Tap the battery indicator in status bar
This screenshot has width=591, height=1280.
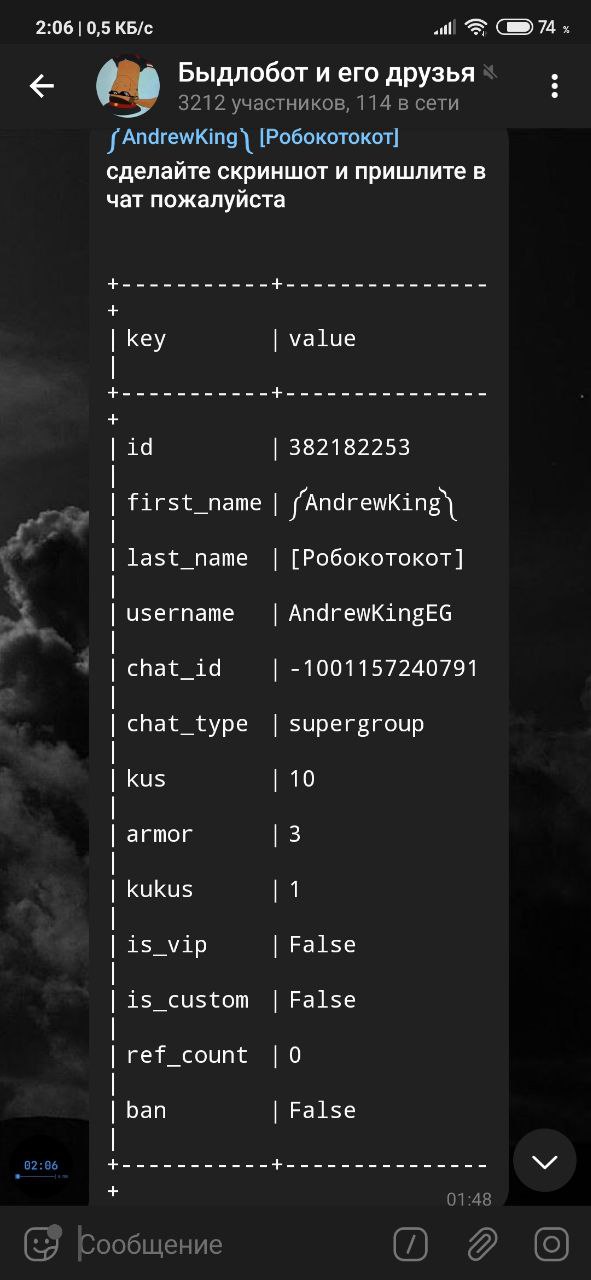[514, 27]
